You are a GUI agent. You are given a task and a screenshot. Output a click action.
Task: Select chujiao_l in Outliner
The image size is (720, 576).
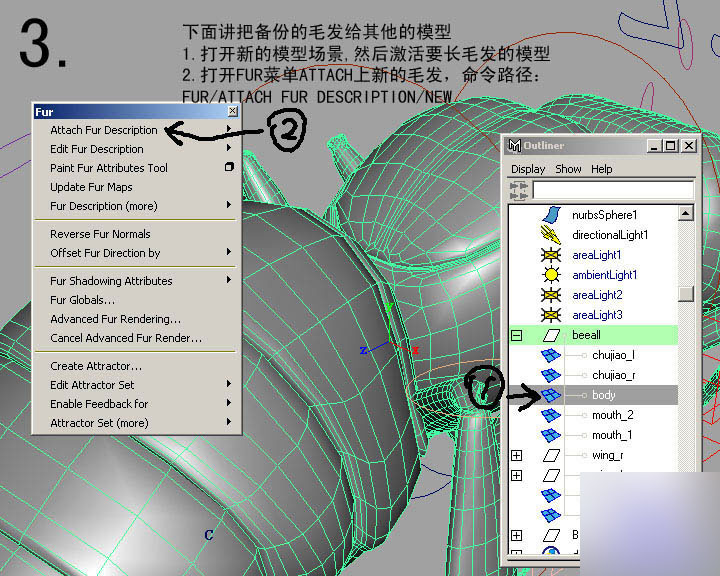click(x=613, y=355)
